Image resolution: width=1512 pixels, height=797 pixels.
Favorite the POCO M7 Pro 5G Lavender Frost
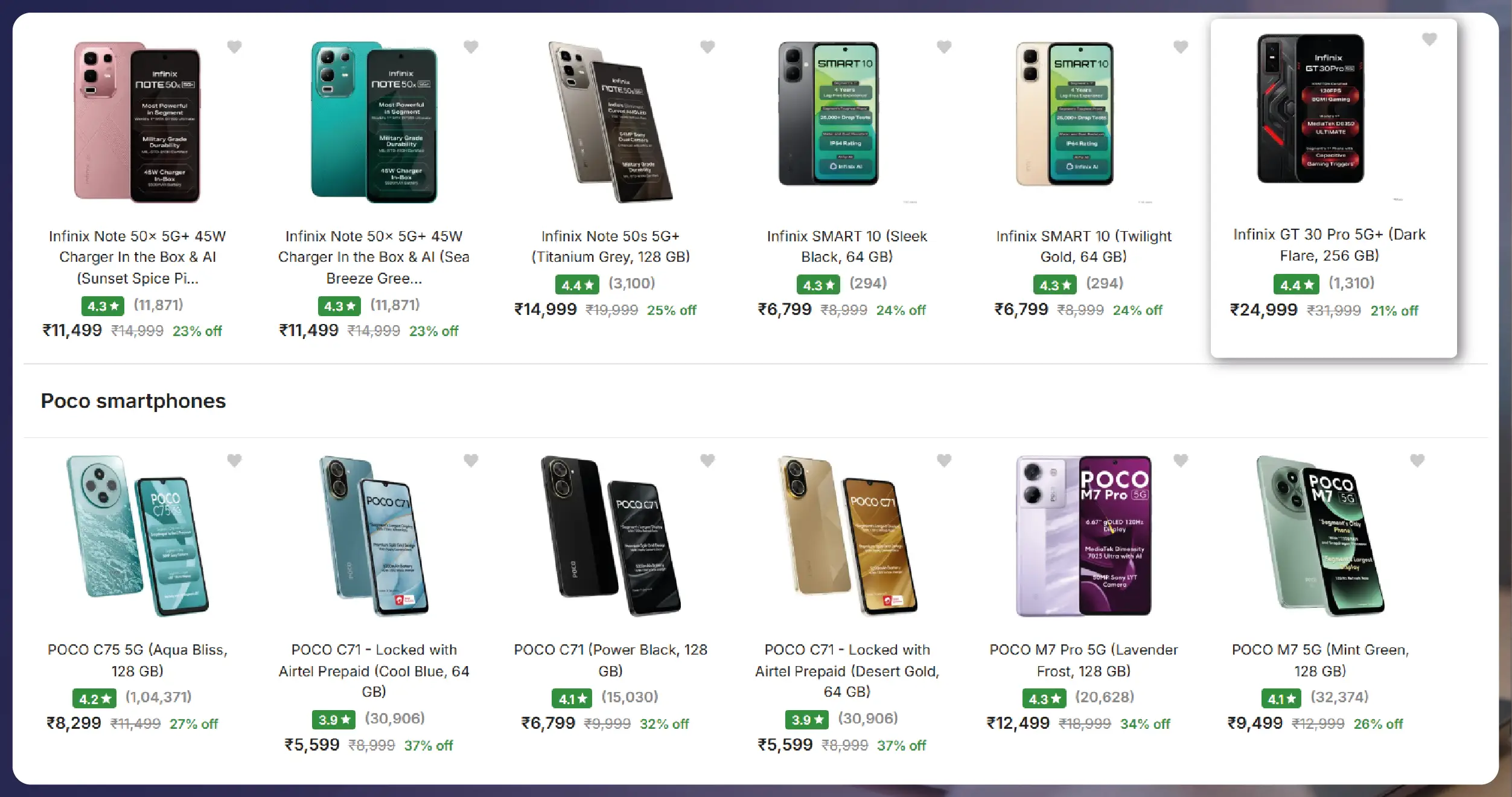coord(1181,460)
